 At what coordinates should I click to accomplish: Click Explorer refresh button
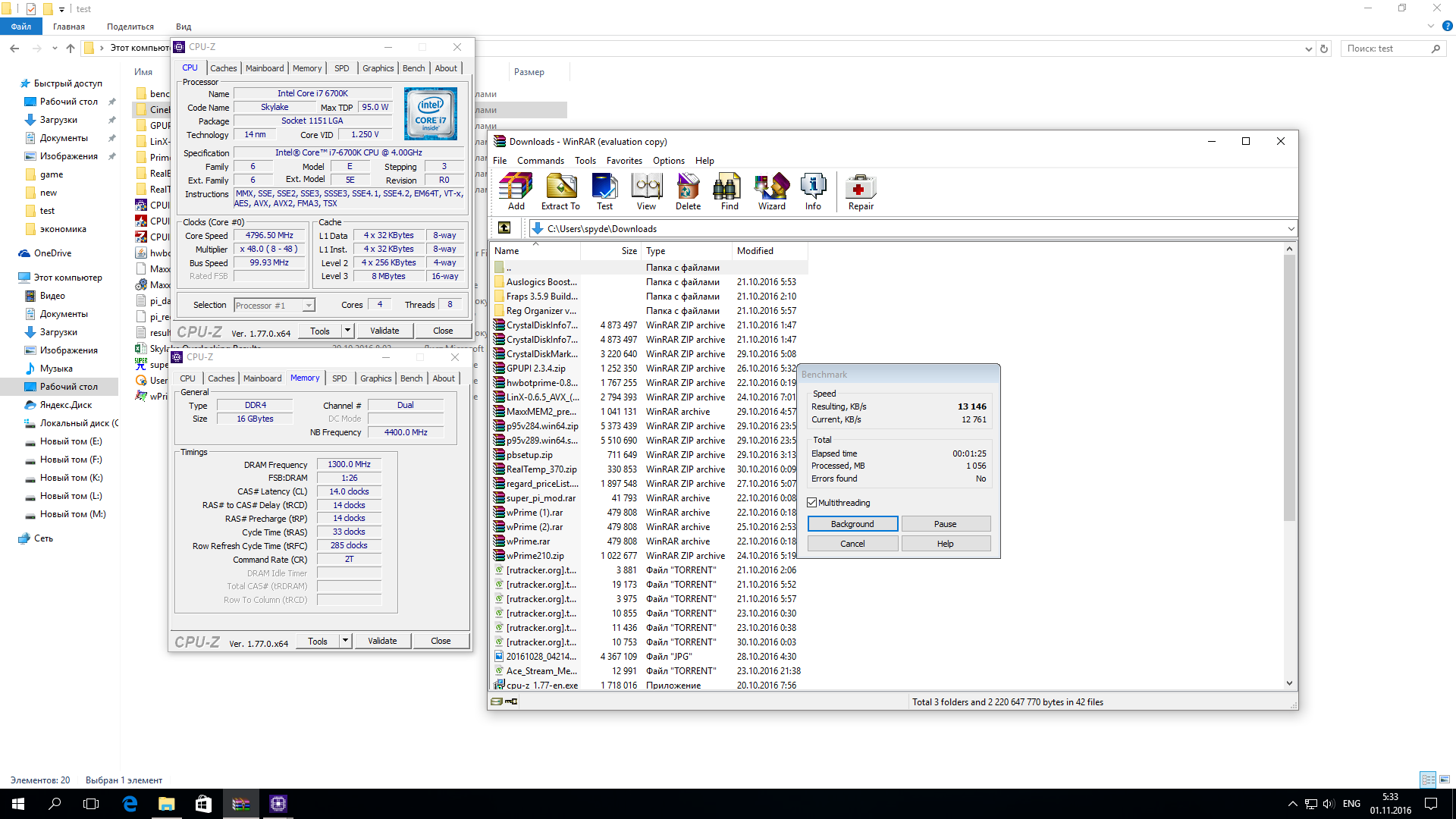point(1324,49)
